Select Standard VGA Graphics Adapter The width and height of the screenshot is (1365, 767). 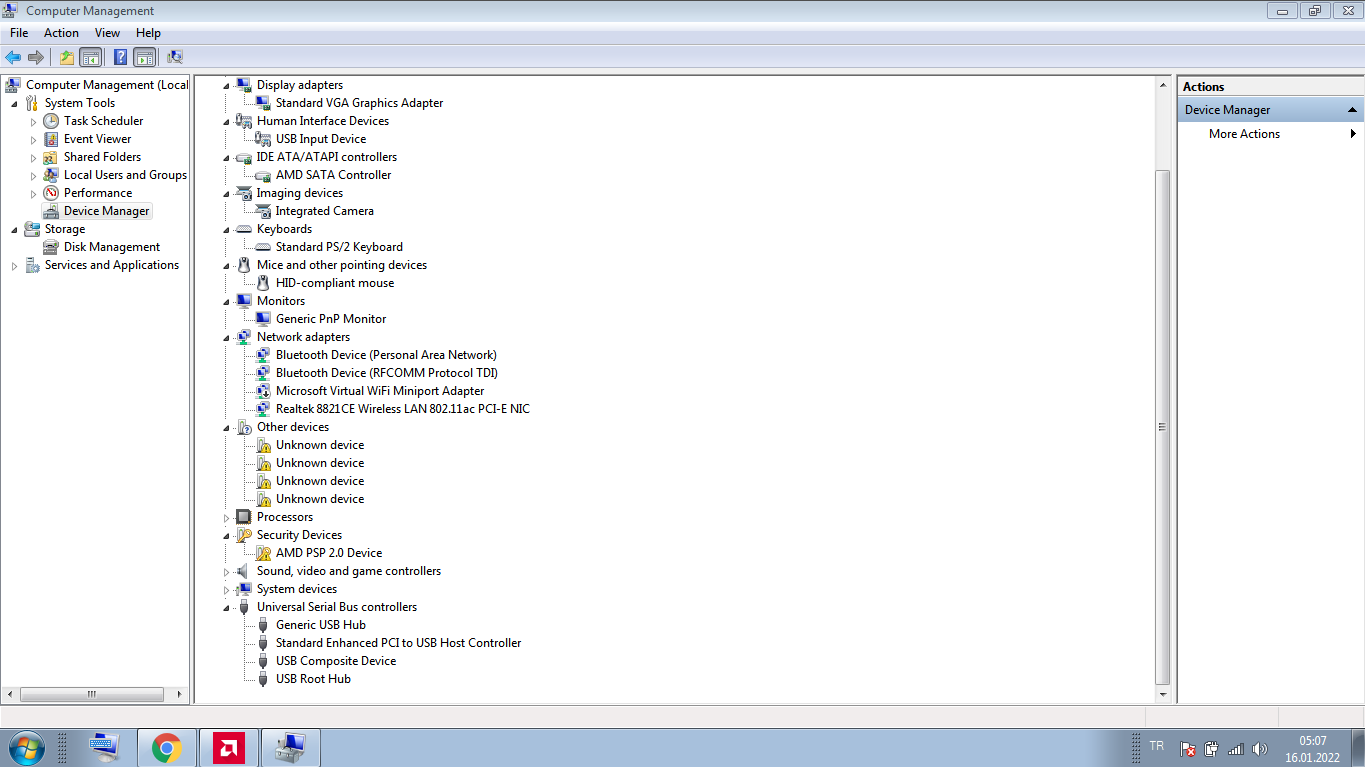tap(359, 103)
